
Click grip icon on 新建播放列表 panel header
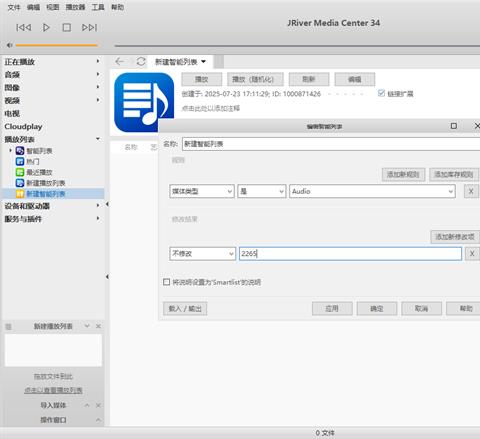click(x=9, y=327)
